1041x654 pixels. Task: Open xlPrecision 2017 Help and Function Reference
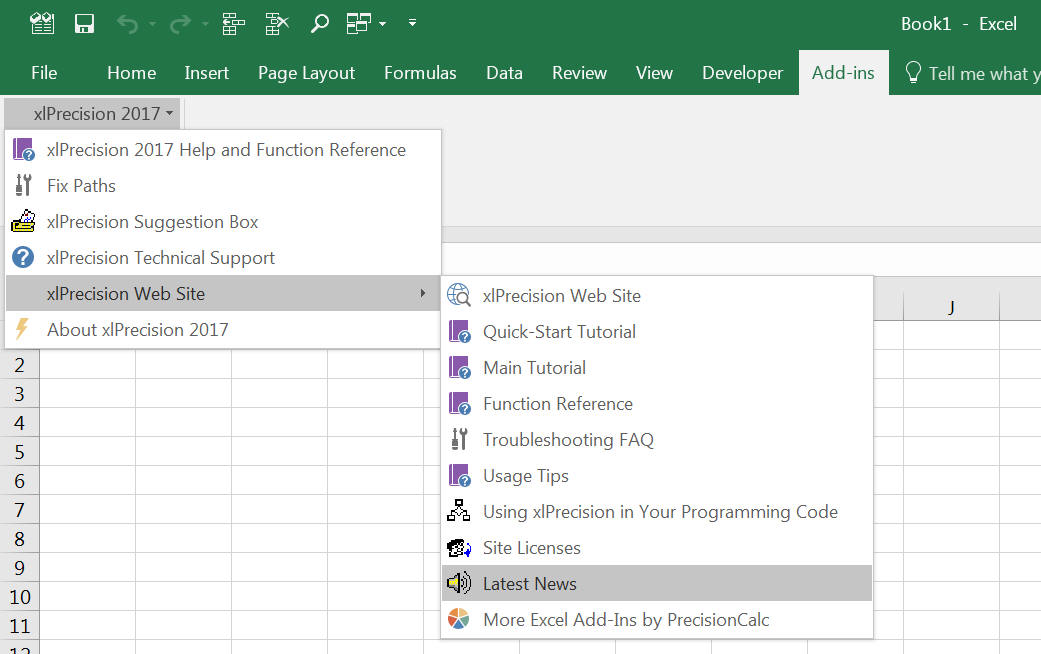tap(223, 149)
